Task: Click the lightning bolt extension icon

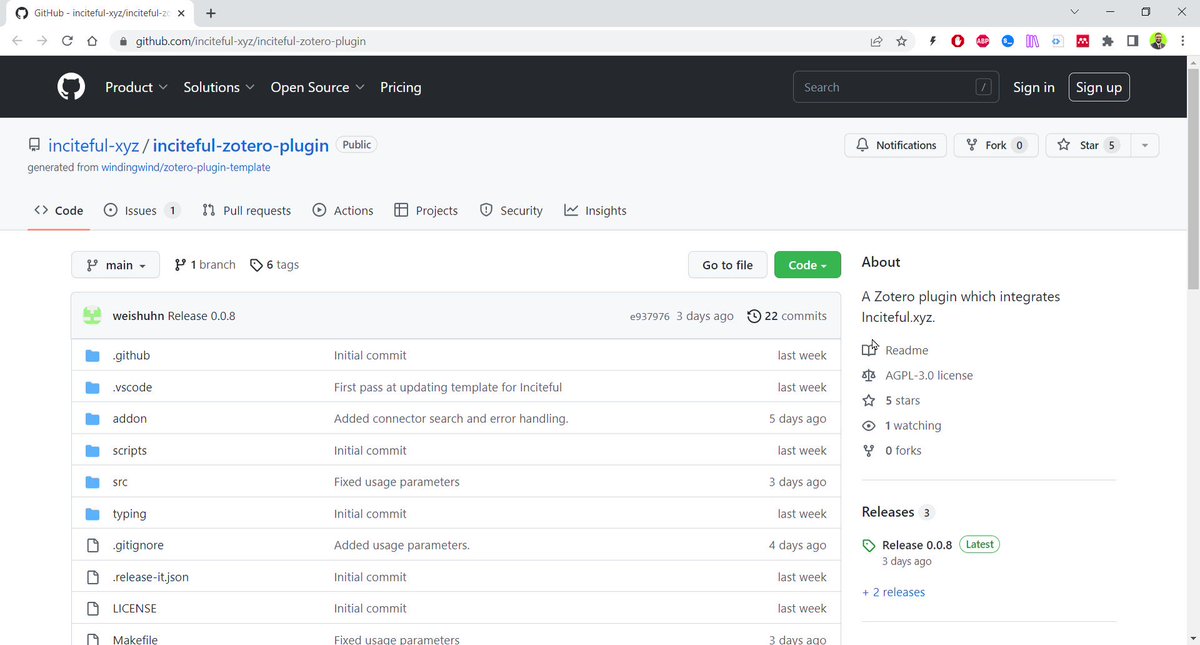Action: pyautogui.click(x=932, y=41)
